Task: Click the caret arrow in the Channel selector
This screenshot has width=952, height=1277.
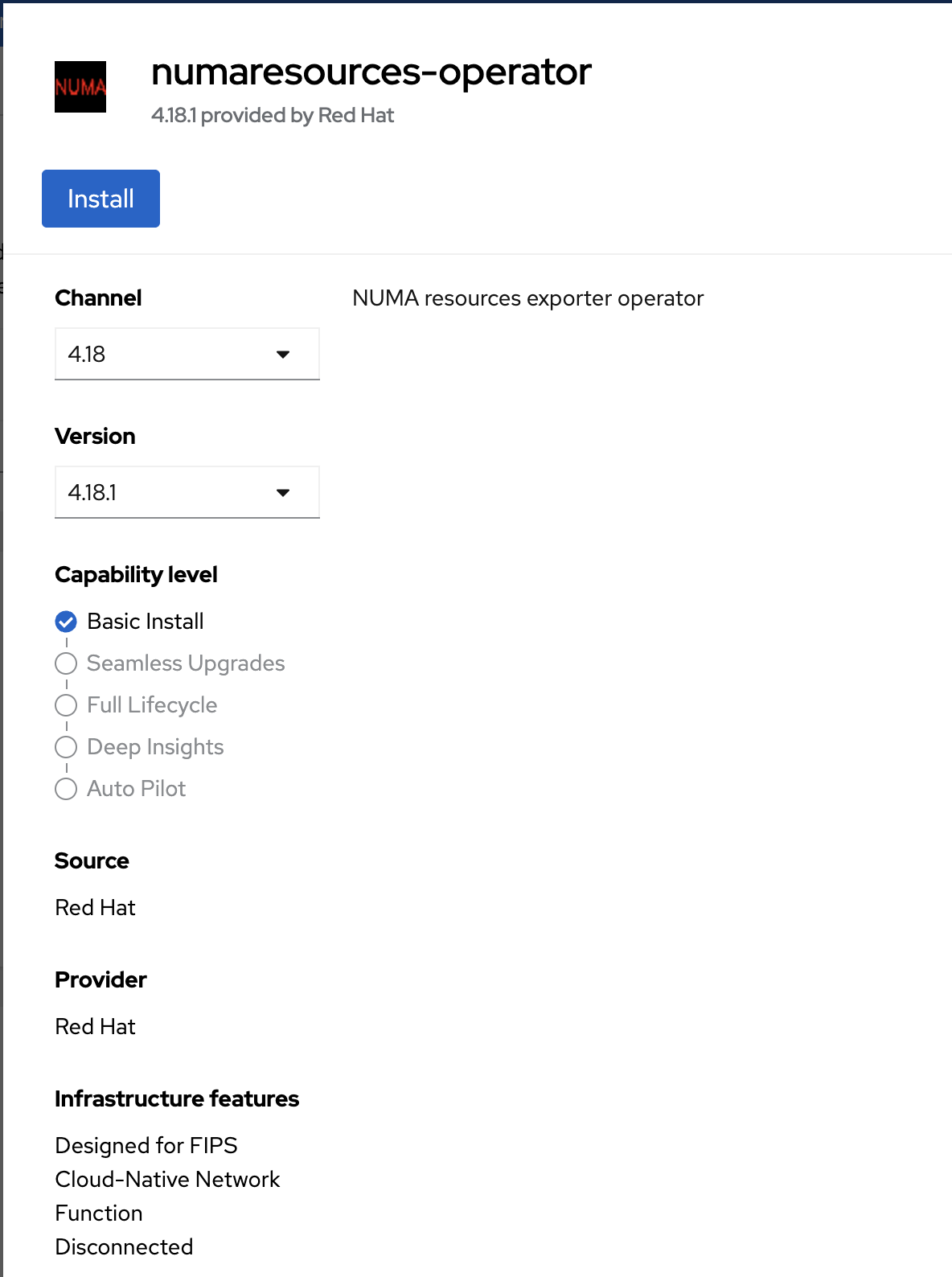Action: (283, 355)
